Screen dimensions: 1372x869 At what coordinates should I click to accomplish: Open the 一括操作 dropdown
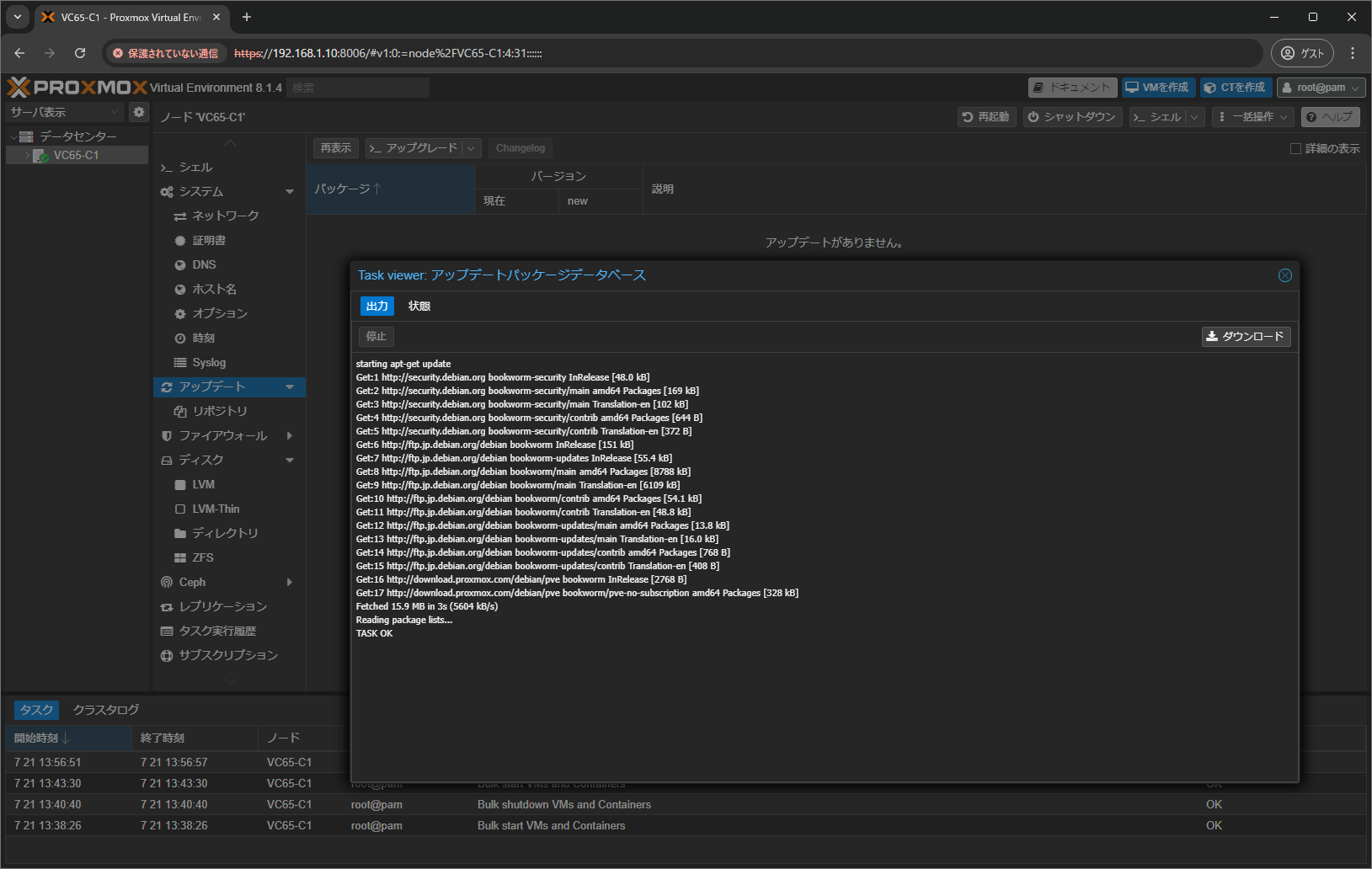click(x=1252, y=117)
